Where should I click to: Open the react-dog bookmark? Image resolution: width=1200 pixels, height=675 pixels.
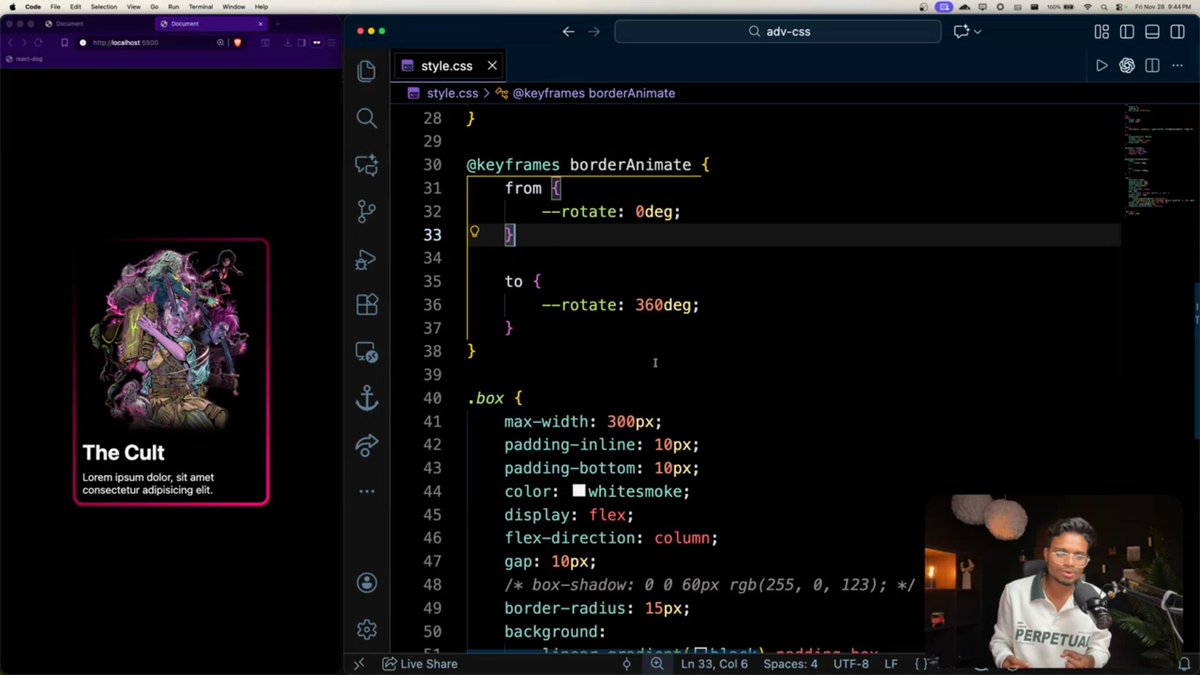[24, 59]
